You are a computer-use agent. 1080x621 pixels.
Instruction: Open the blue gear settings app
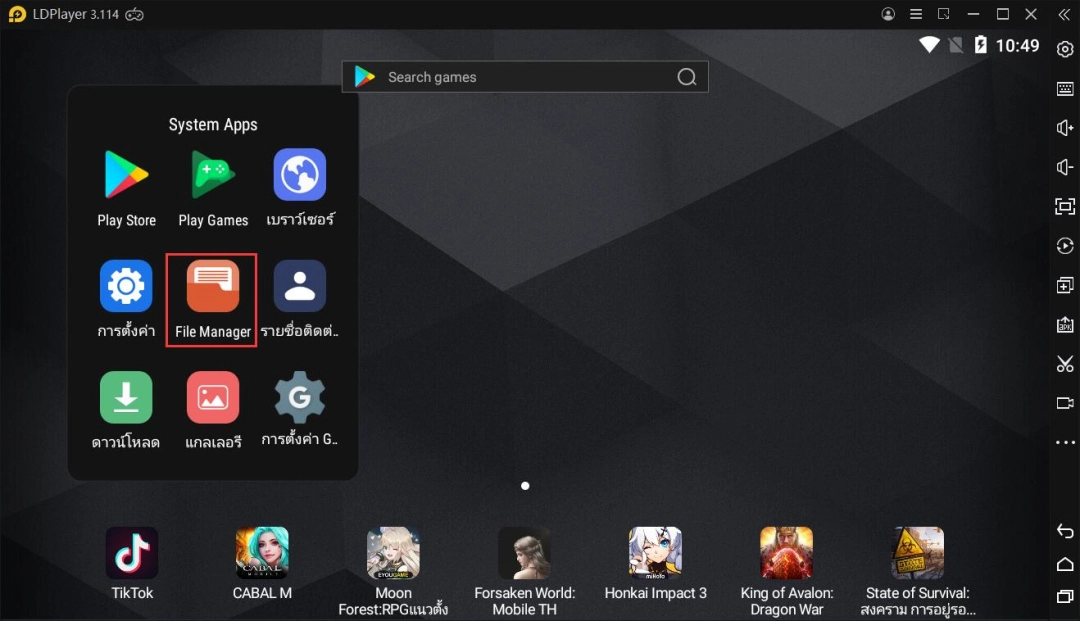(x=126, y=287)
